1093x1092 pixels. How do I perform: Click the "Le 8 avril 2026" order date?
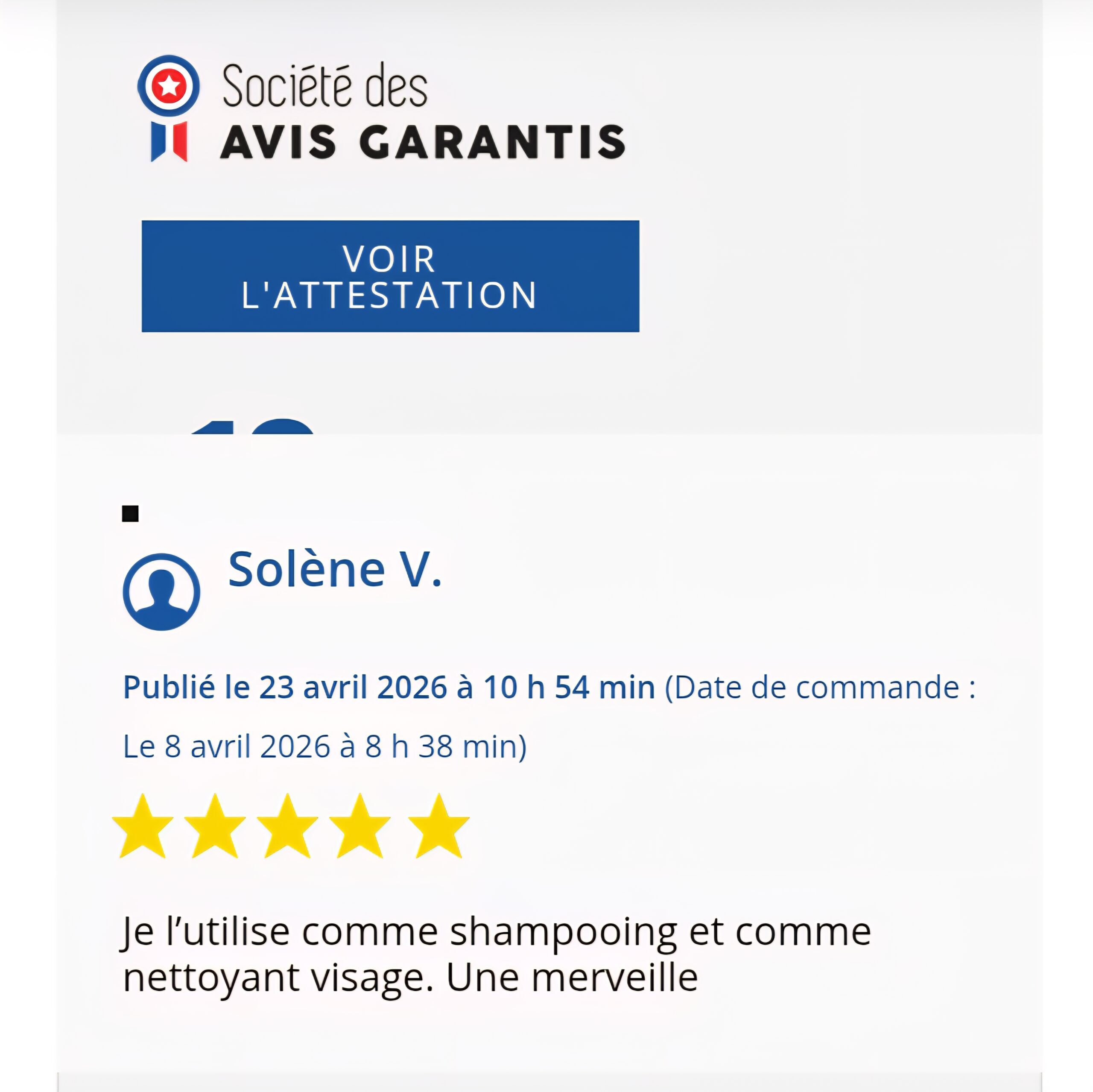[226, 747]
